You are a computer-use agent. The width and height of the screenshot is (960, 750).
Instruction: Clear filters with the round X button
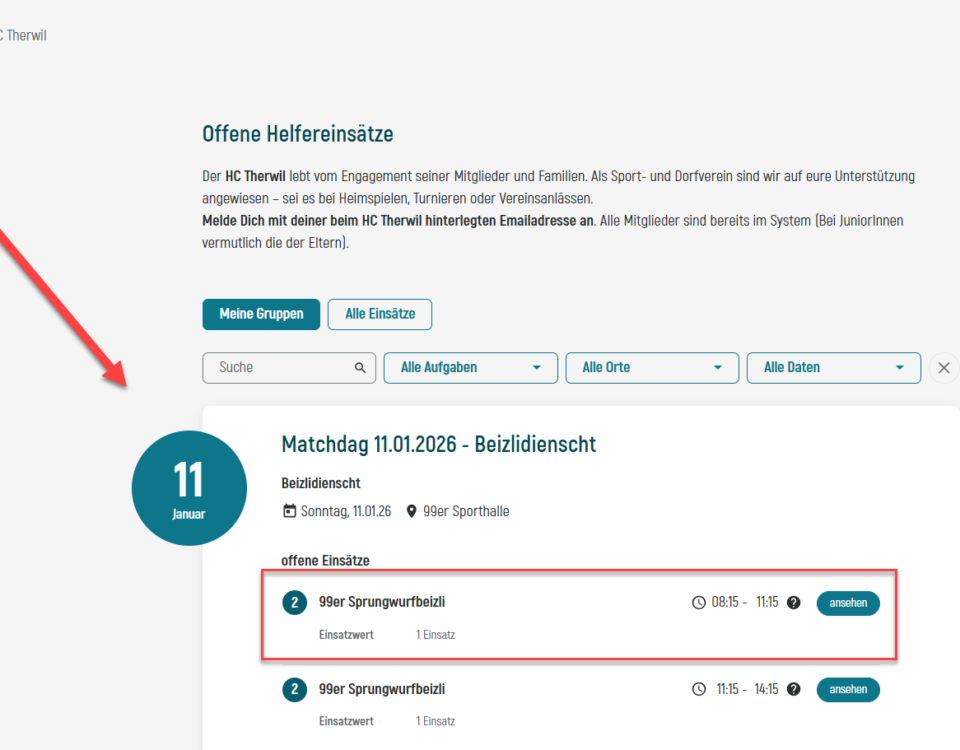point(943,368)
